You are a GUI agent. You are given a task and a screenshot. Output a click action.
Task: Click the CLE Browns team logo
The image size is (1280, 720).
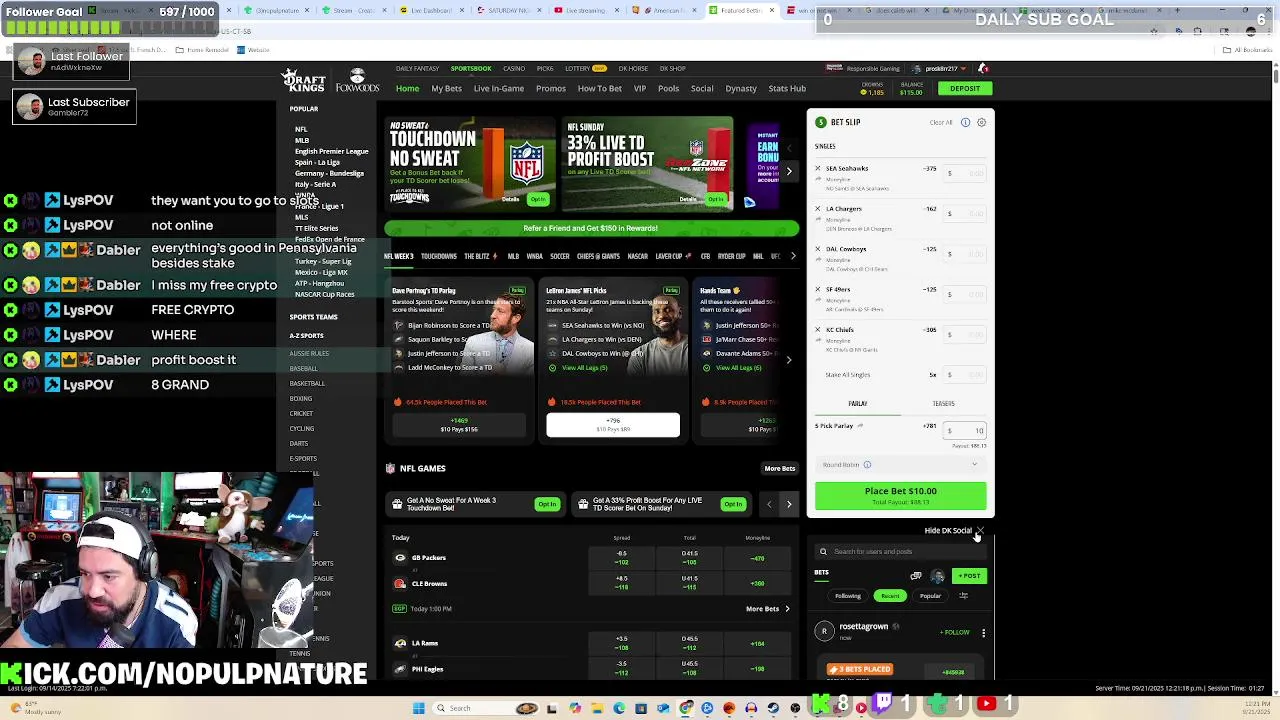click(x=400, y=583)
